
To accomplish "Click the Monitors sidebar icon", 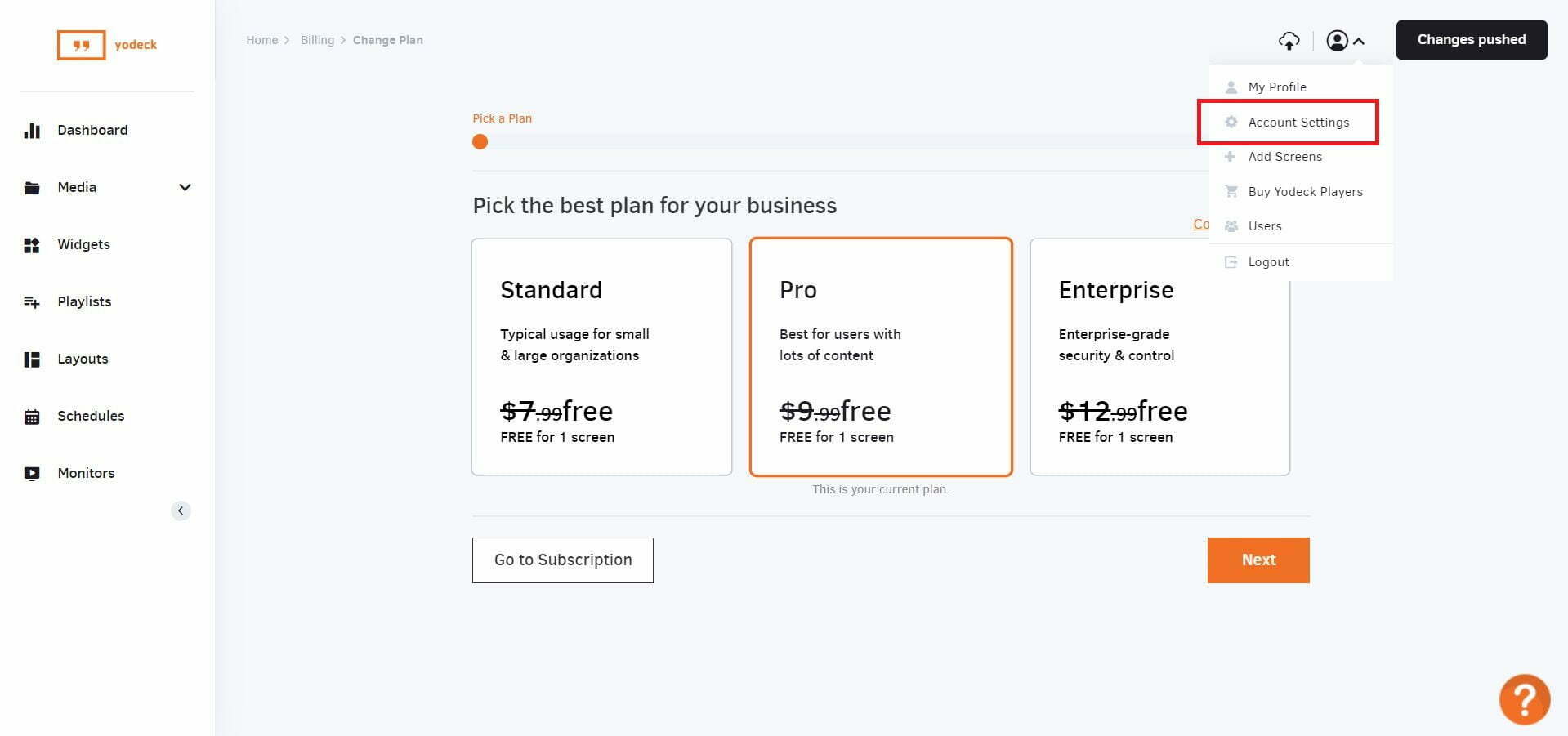I will click(32, 473).
